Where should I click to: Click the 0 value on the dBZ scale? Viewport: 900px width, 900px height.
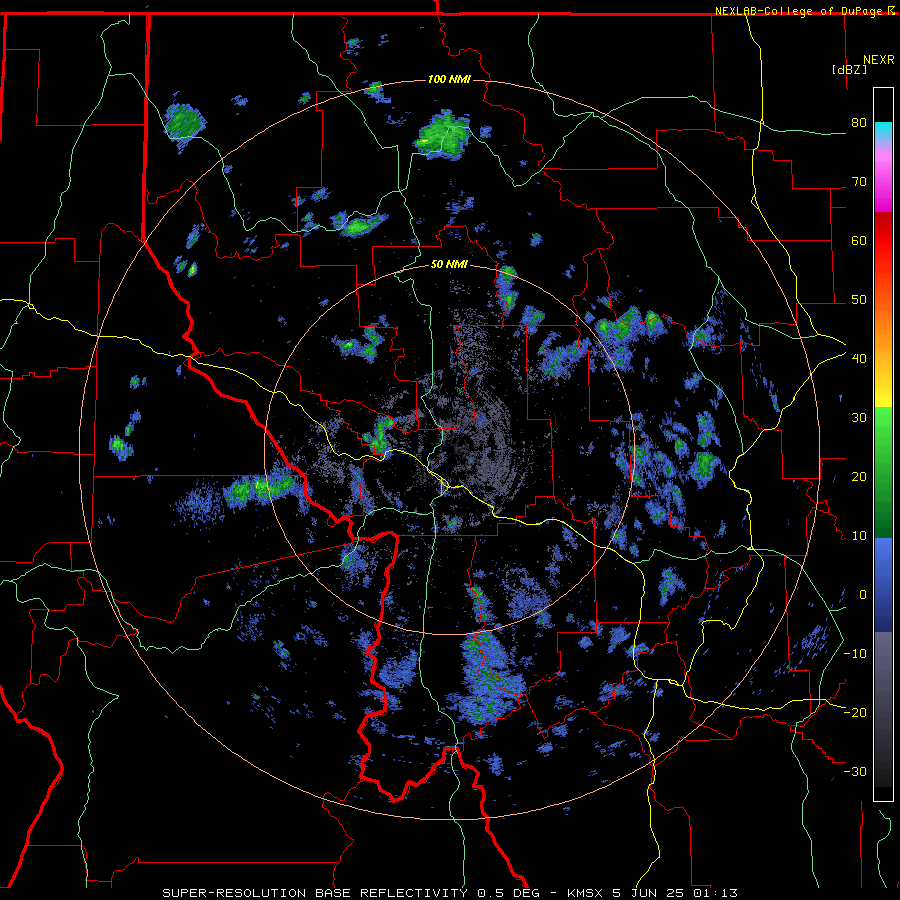coord(863,595)
